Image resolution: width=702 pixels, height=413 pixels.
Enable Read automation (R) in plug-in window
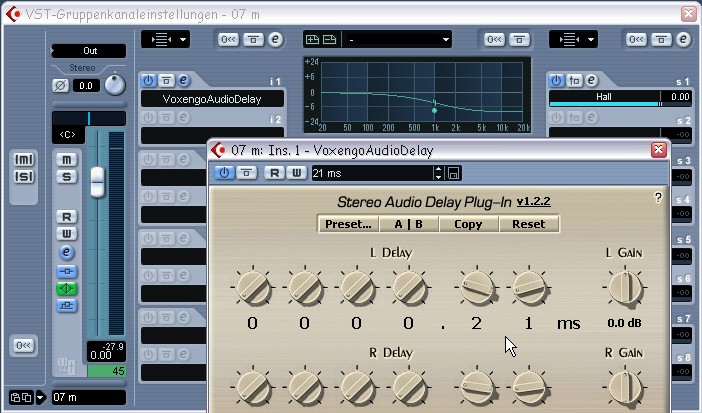pyautogui.click(x=274, y=173)
